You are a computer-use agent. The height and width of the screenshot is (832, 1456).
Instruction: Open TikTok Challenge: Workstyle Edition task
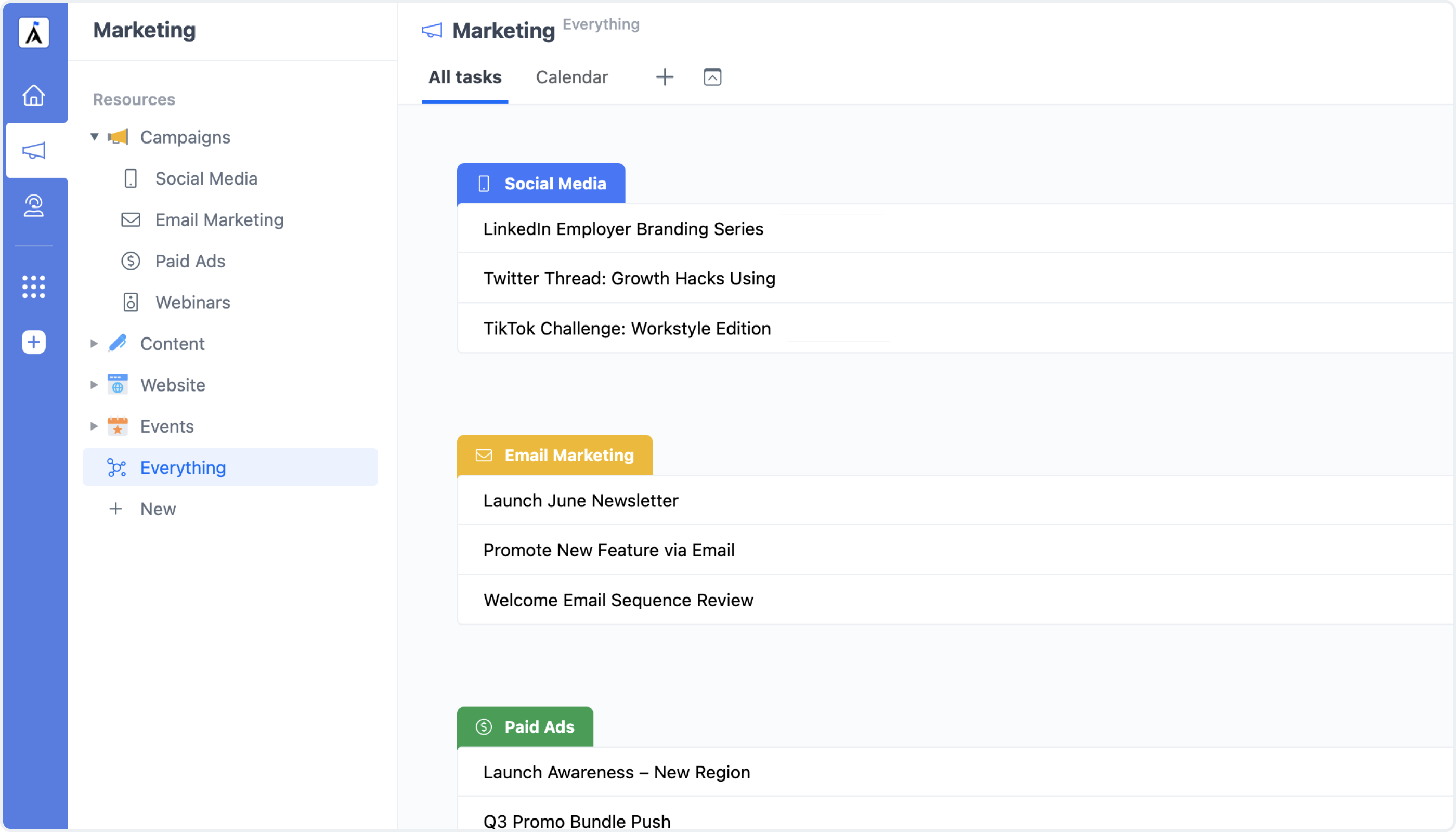(627, 329)
